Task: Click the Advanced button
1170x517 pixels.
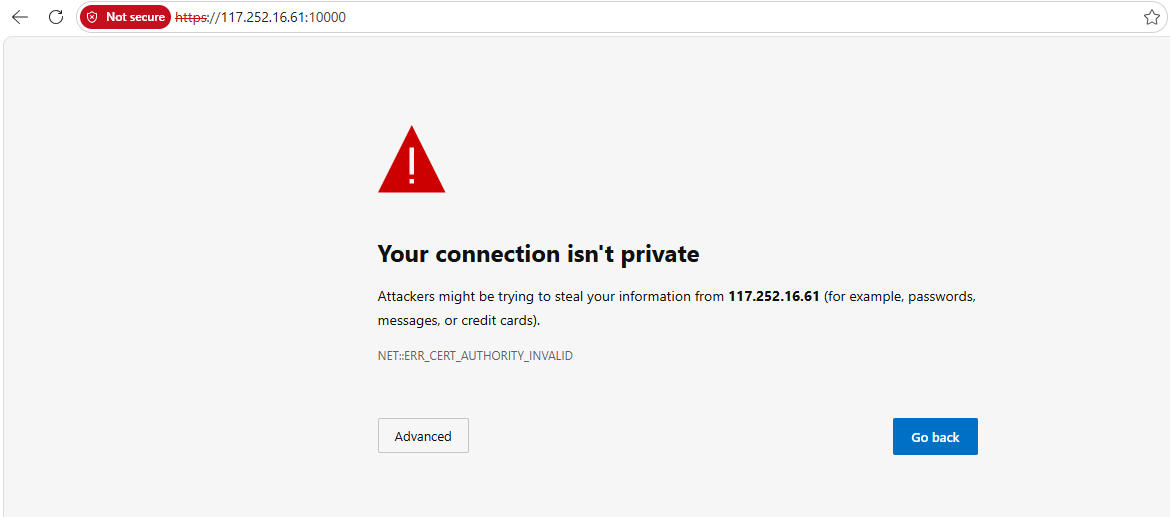Action: tap(423, 436)
